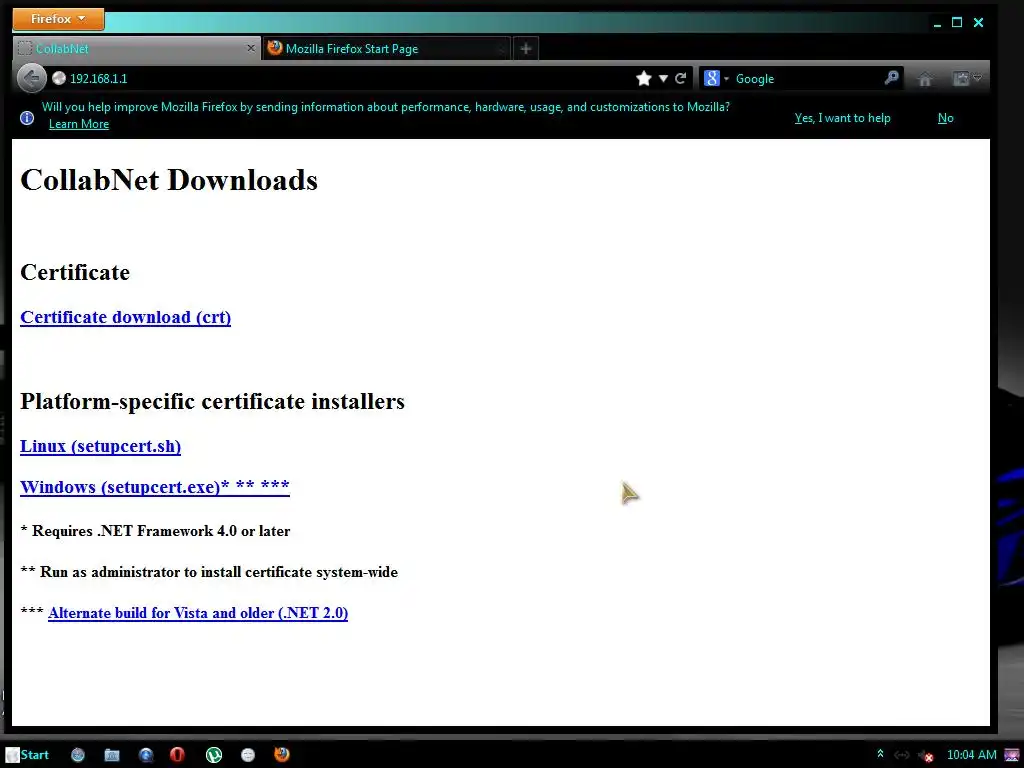Click the 10:04 AM clock
The image size is (1024, 768).
coord(972,755)
